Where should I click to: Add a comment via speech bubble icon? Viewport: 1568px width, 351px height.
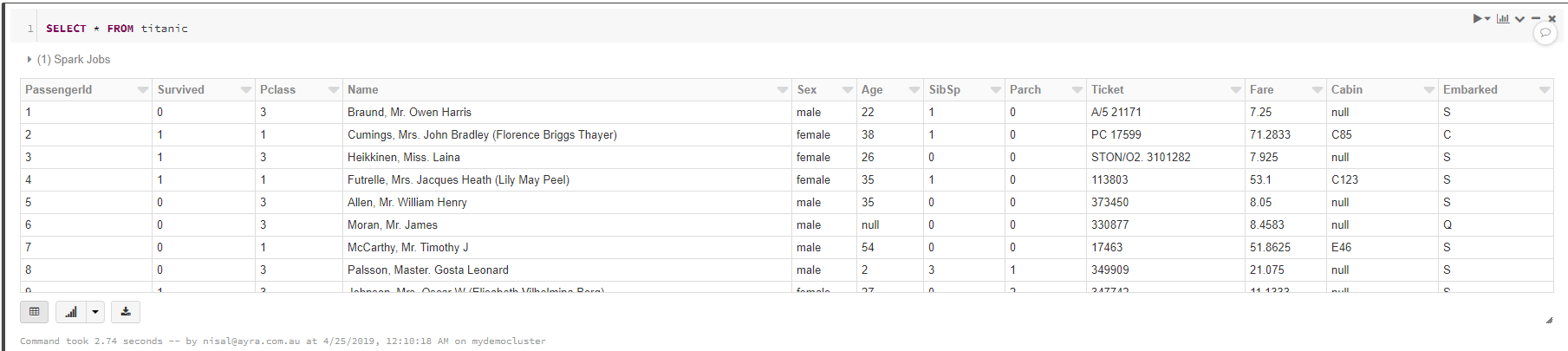(1545, 33)
